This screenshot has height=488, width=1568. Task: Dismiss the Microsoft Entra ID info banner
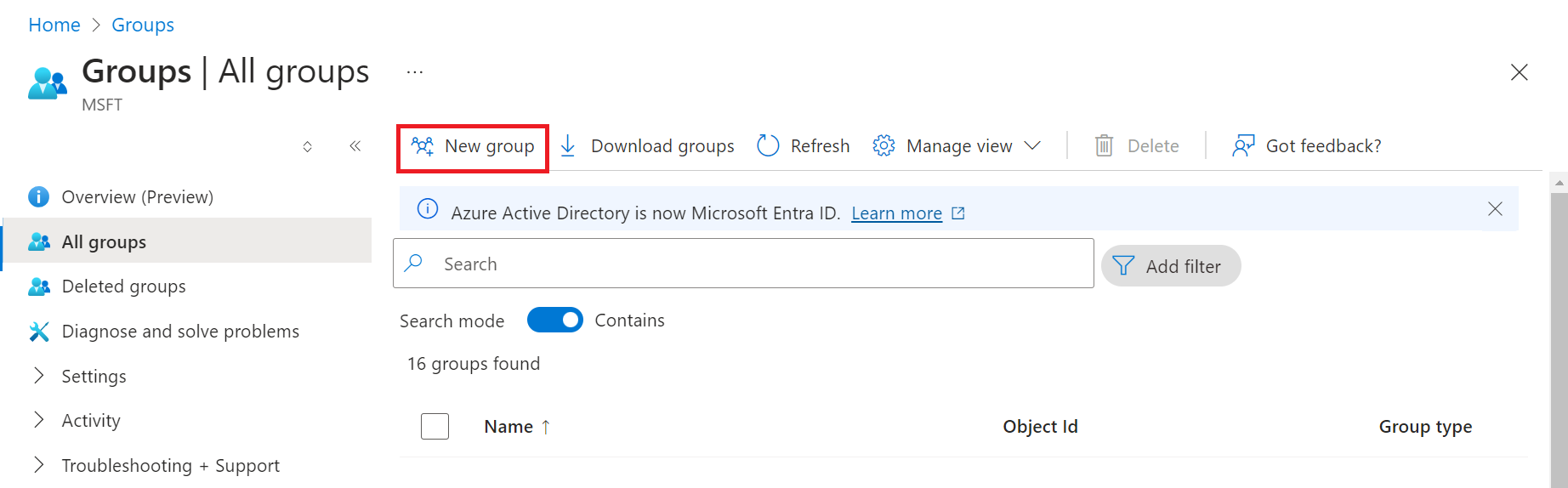click(1494, 209)
